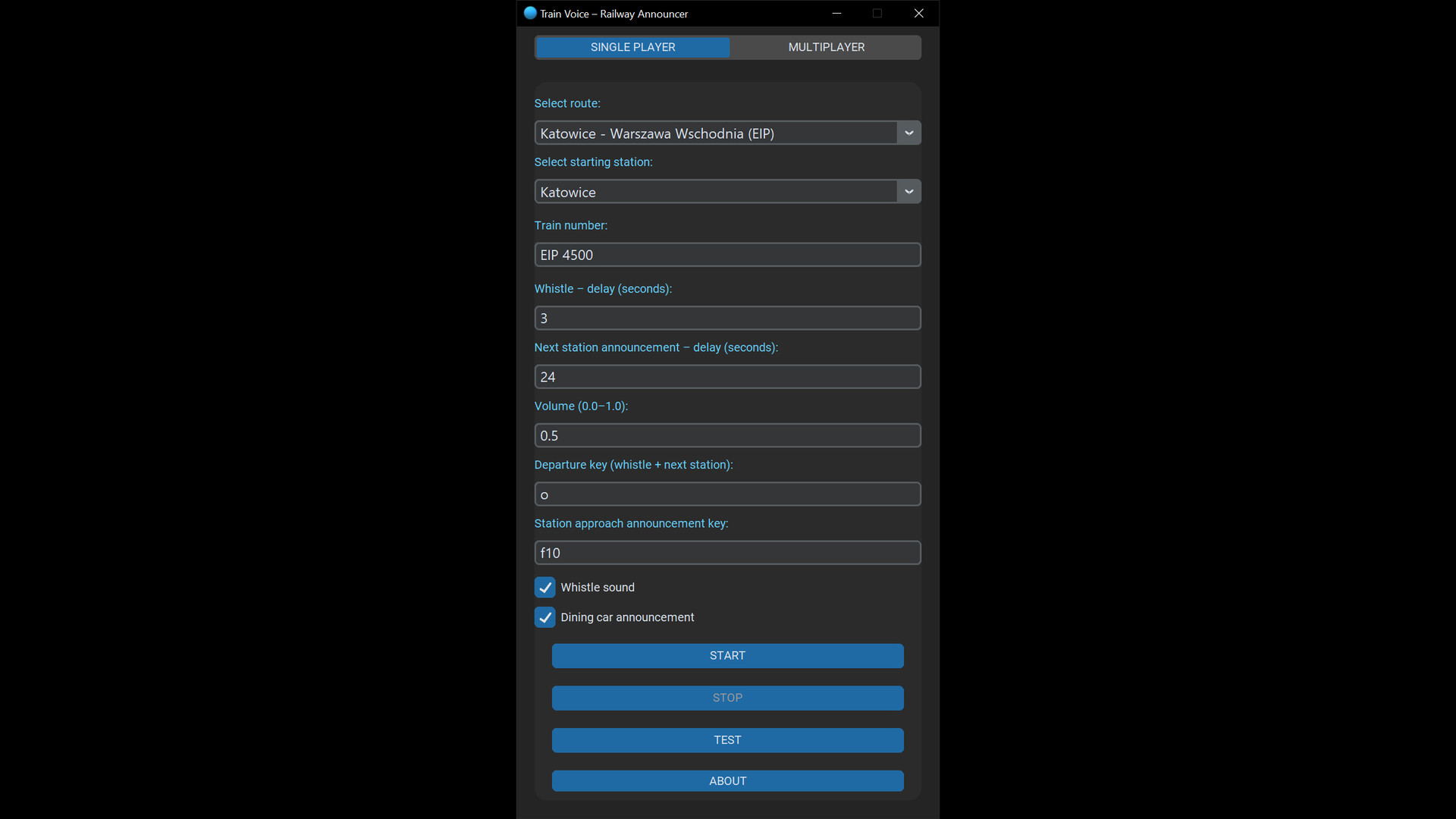Toggle the Whistle sound checkbox
This screenshot has height=819, width=1456.
click(544, 587)
